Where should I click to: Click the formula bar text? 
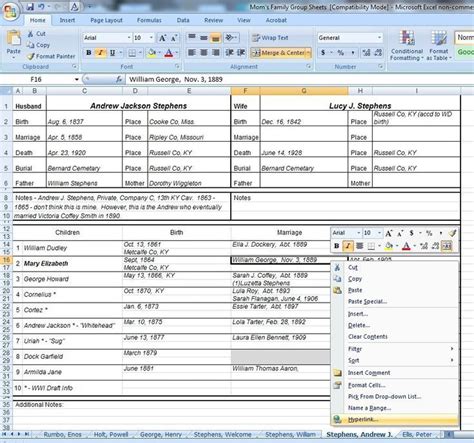coord(176,79)
